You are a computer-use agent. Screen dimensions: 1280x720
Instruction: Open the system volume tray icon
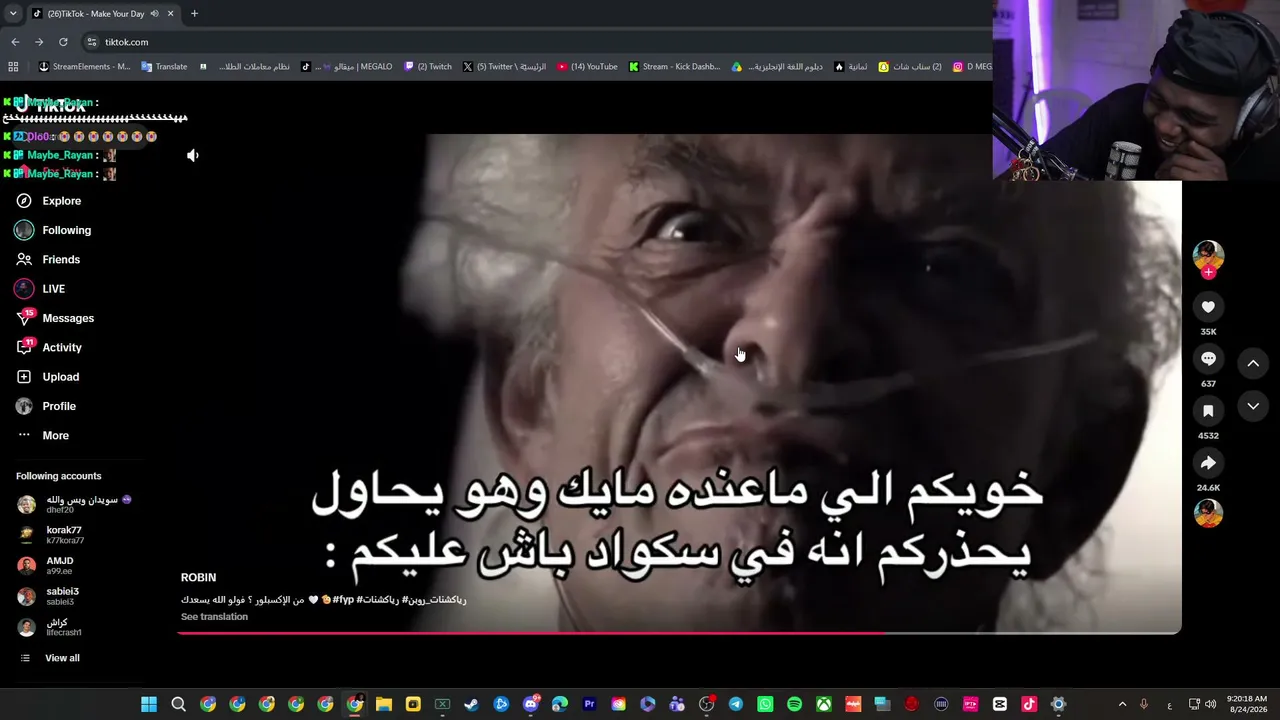[x=1211, y=704]
